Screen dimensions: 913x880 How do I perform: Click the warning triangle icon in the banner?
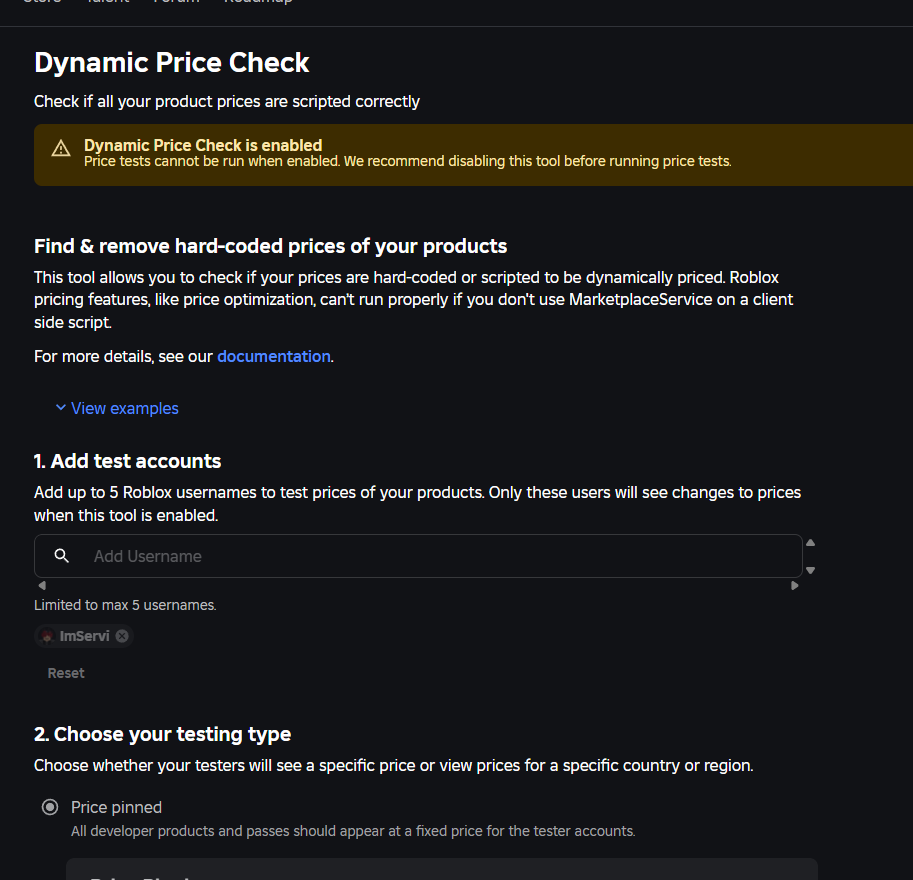(x=61, y=149)
